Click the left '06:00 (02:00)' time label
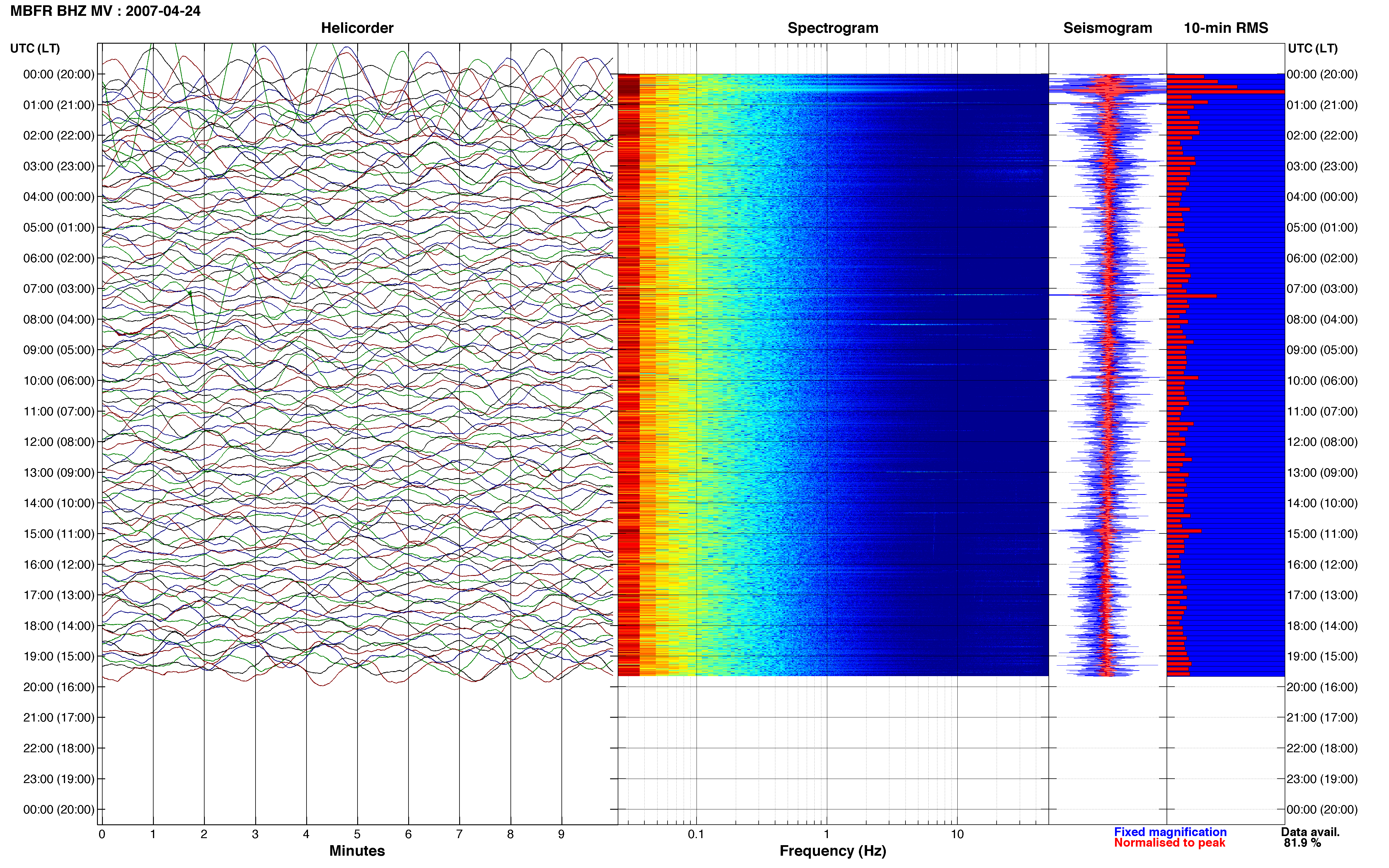 pyautogui.click(x=59, y=258)
